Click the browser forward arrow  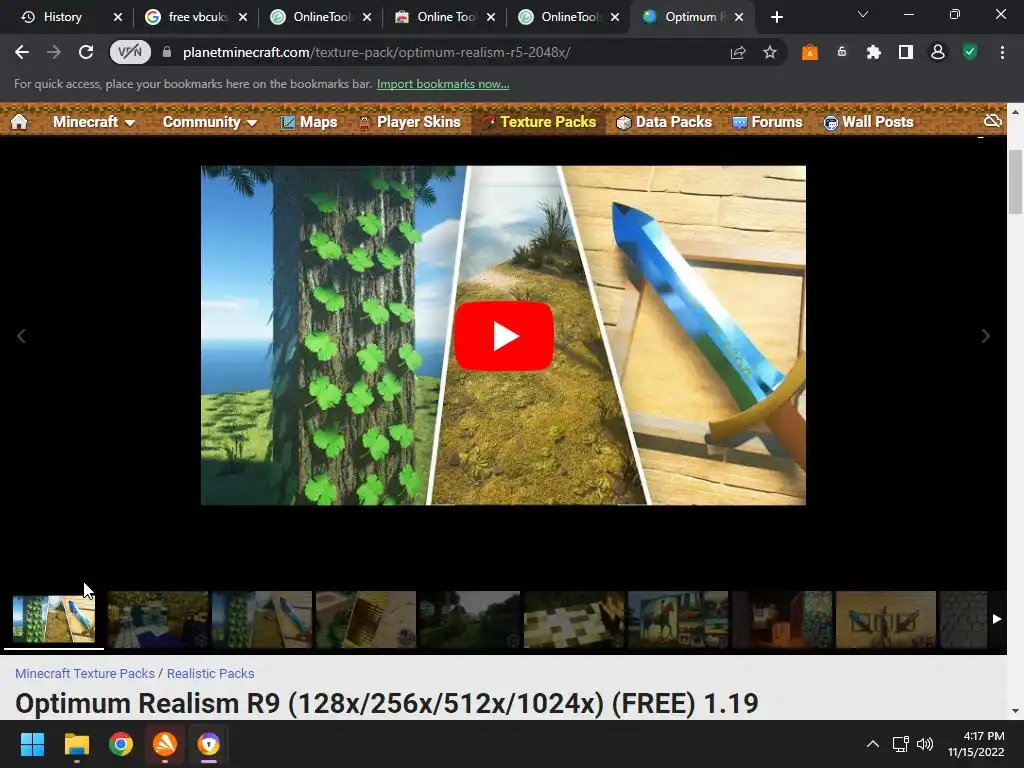(54, 52)
